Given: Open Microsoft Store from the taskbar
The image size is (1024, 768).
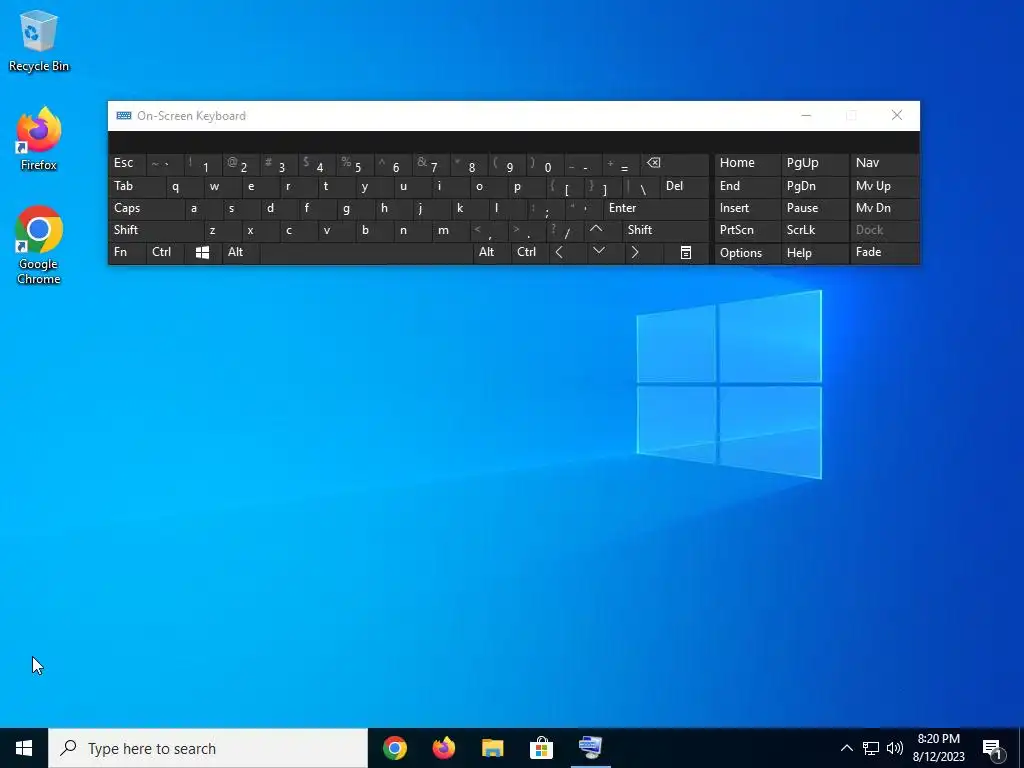Looking at the screenshot, I should pos(541,748).
